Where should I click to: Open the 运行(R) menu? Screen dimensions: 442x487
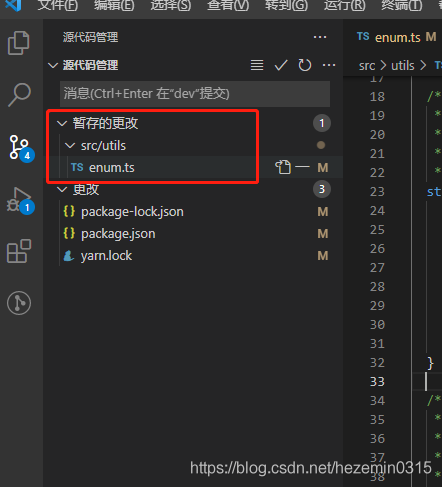coord(344,5)
